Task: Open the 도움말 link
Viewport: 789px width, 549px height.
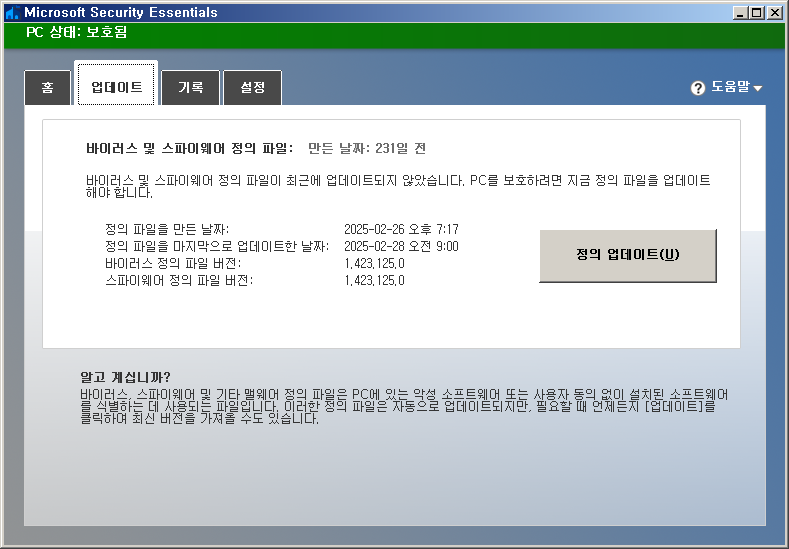Action: tap(730, 87)
